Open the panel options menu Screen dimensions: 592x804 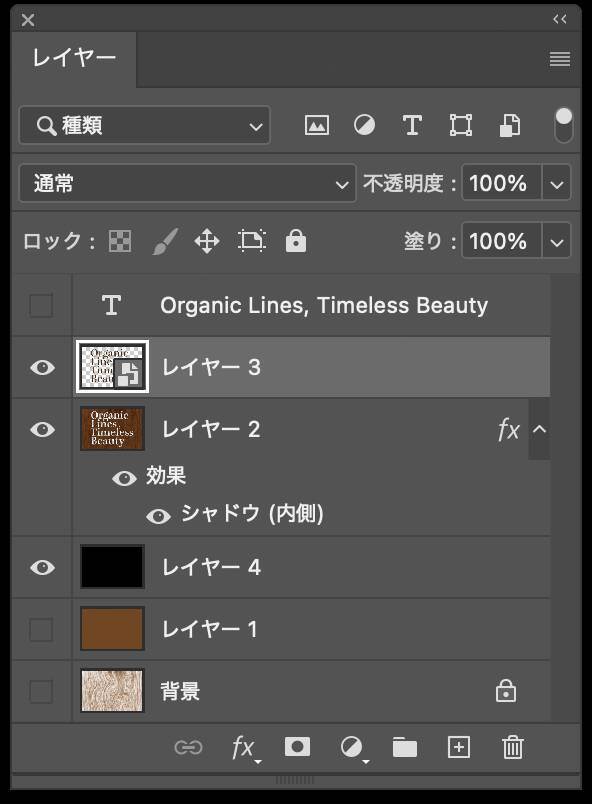click(x=557, y=59)
